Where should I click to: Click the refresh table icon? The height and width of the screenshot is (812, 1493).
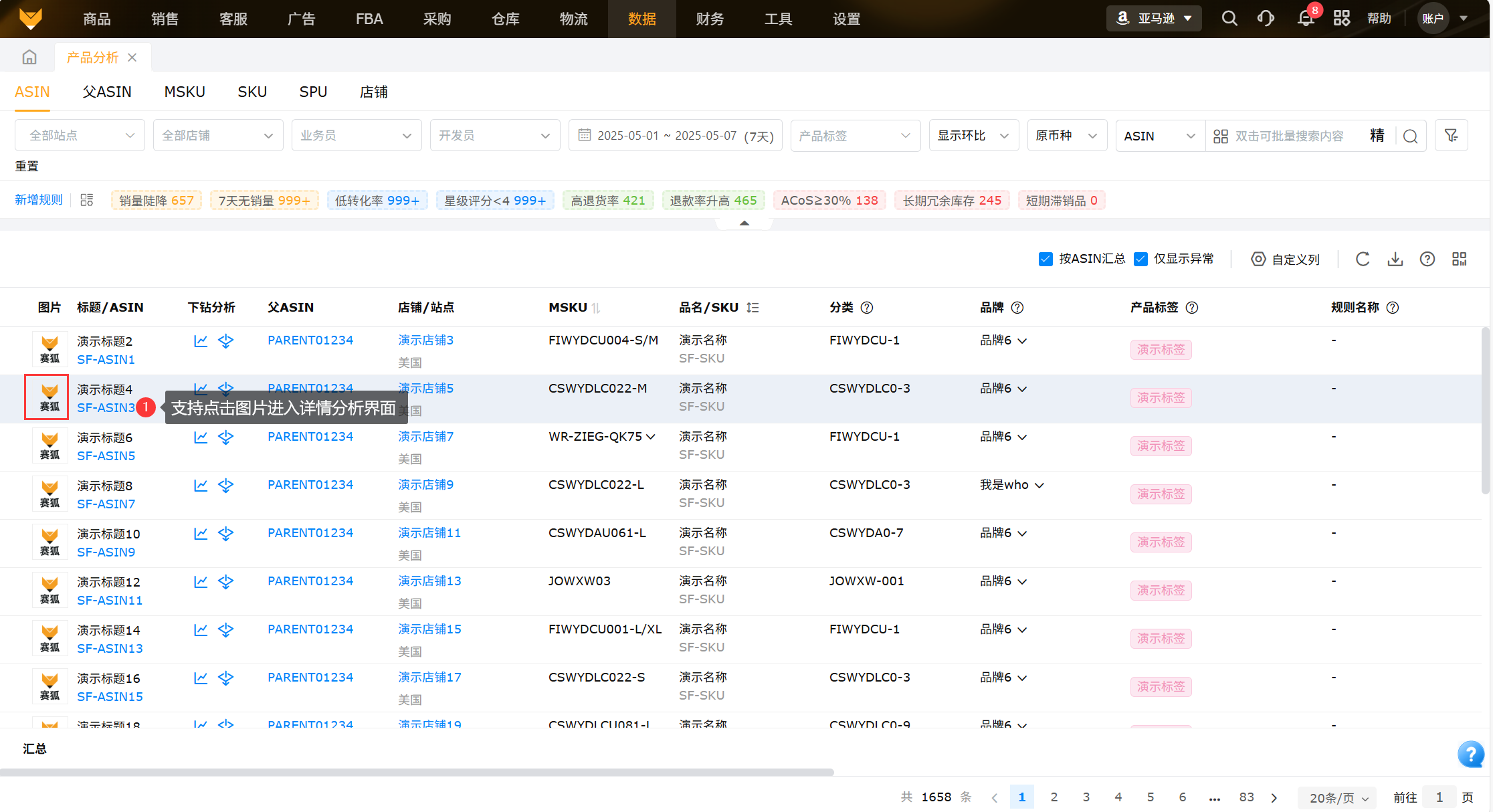tap(1363, 259)
